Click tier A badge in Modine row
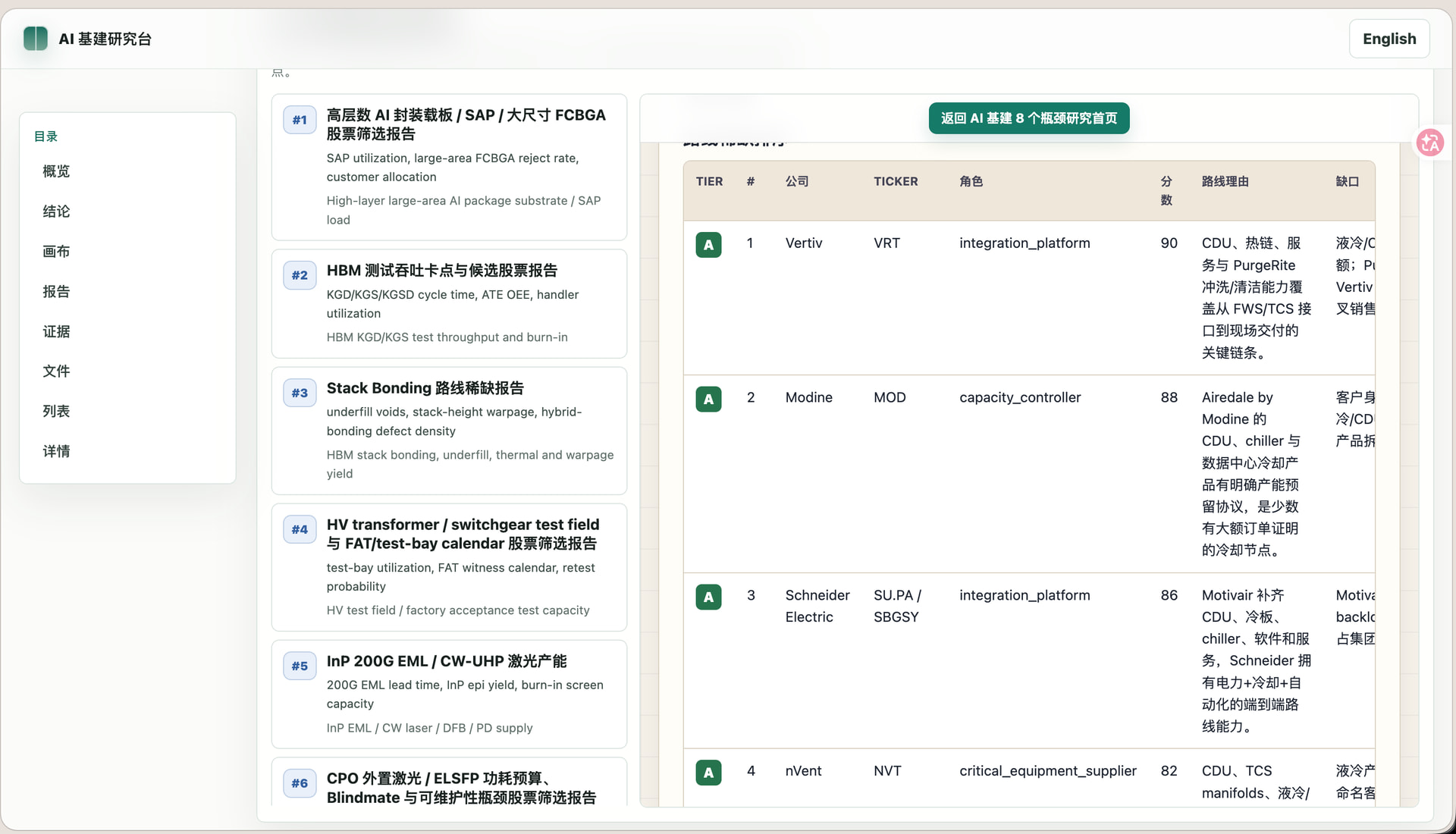This screenshot has width=1456, height=834. pyautogui.click(x=708, y=399)
